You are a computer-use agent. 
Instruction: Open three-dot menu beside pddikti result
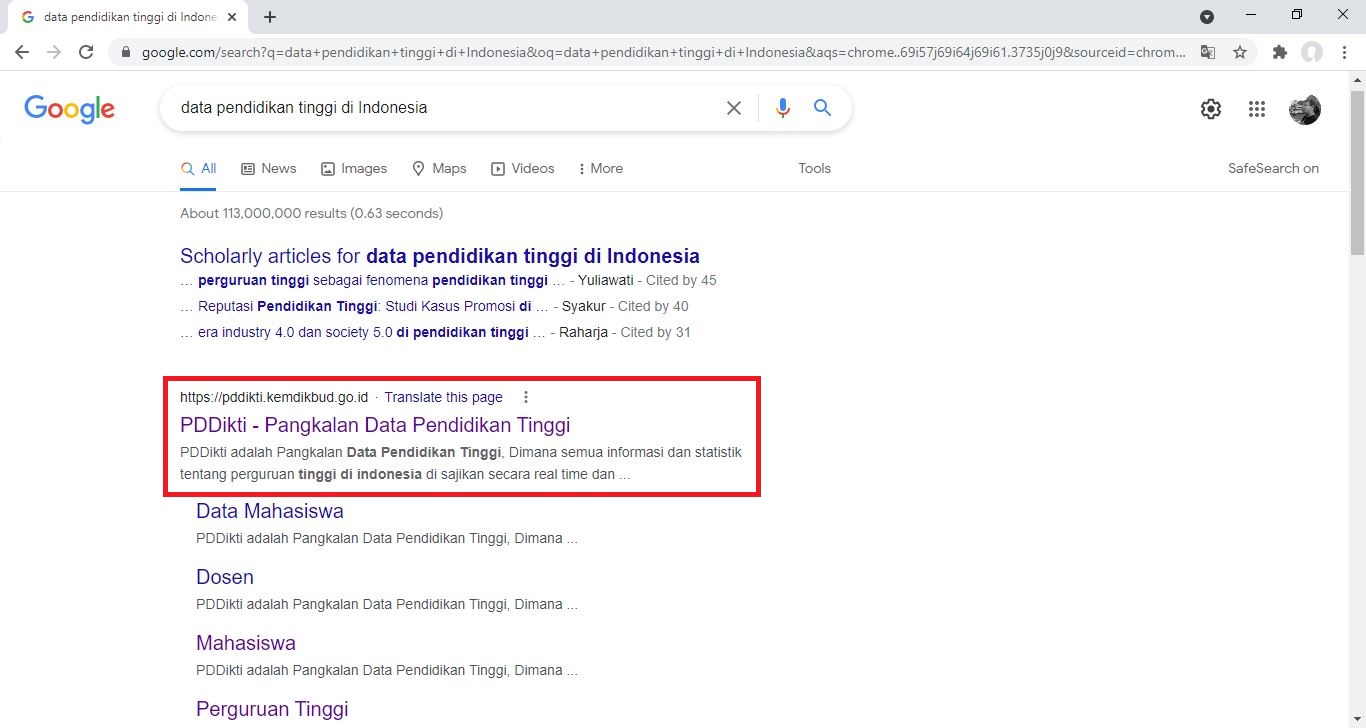[526, 397]
